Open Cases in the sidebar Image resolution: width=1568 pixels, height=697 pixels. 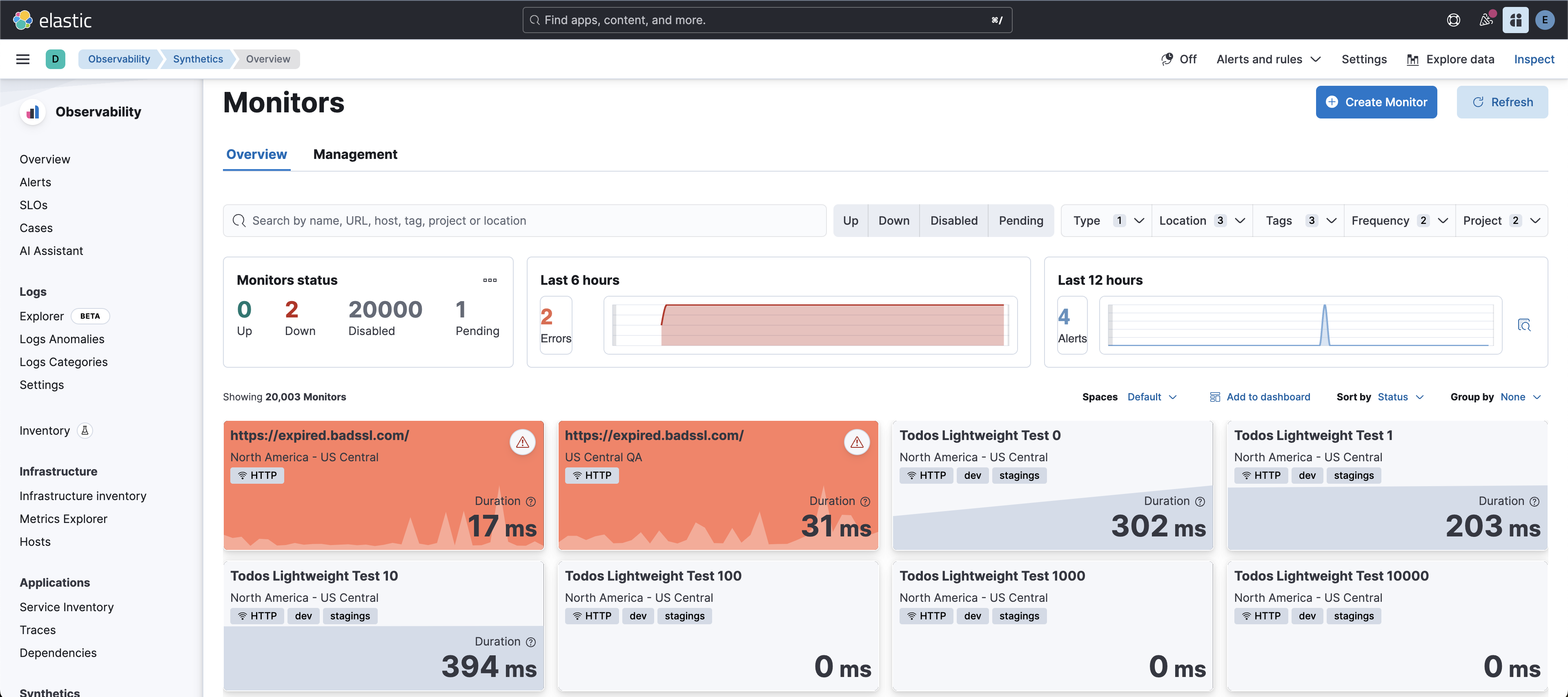36,228
